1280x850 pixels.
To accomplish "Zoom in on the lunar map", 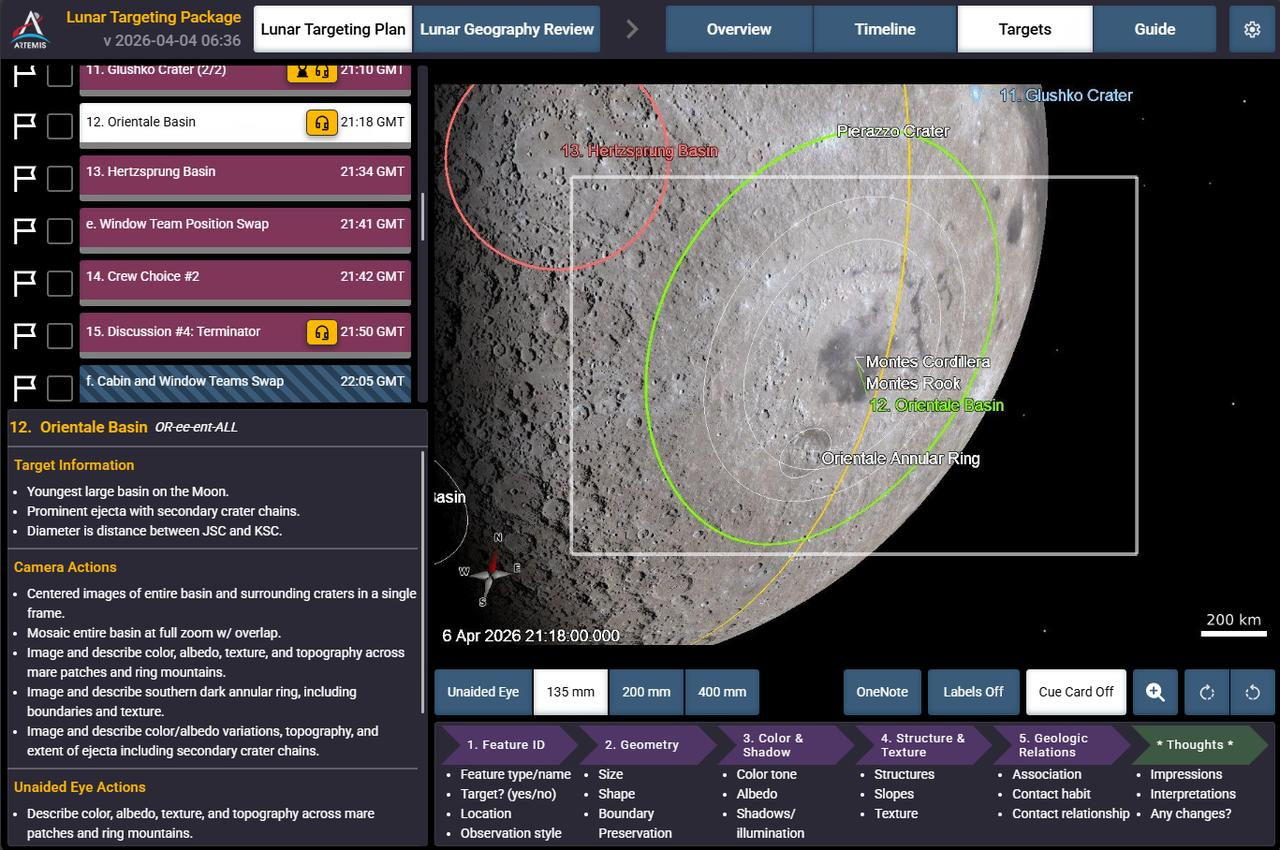I will 1155,692.
